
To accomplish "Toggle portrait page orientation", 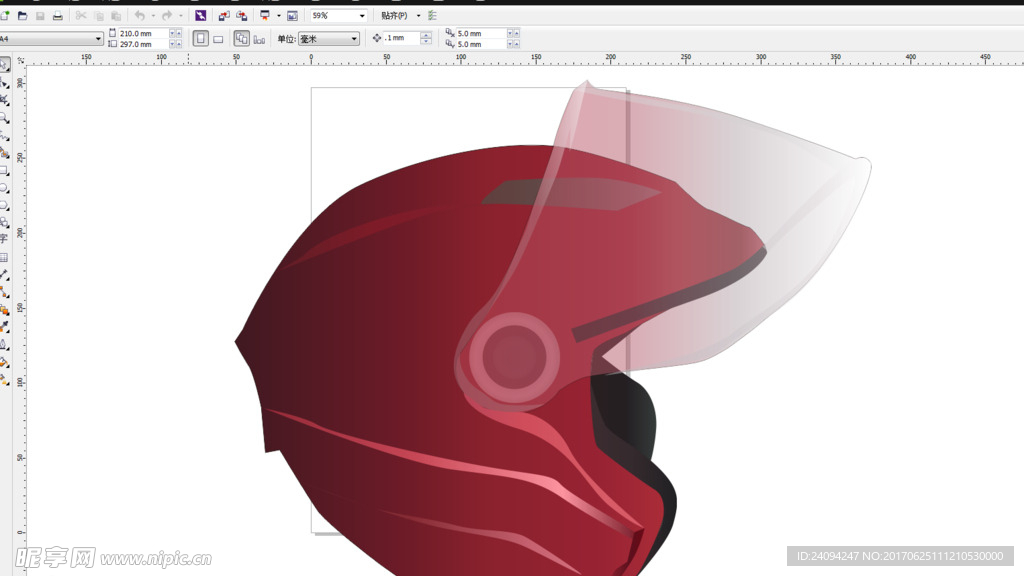I will [x=200, y=38].
